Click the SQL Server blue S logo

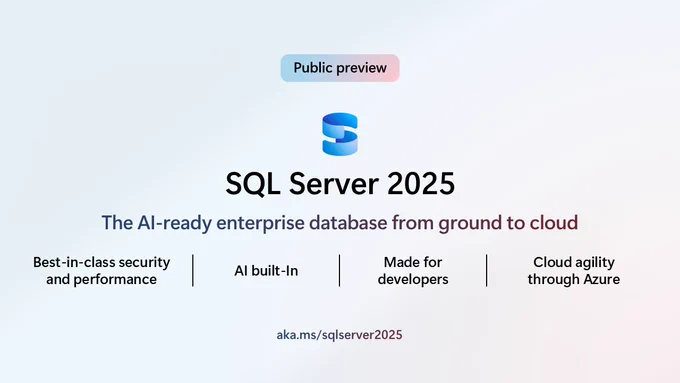point(340,134)
